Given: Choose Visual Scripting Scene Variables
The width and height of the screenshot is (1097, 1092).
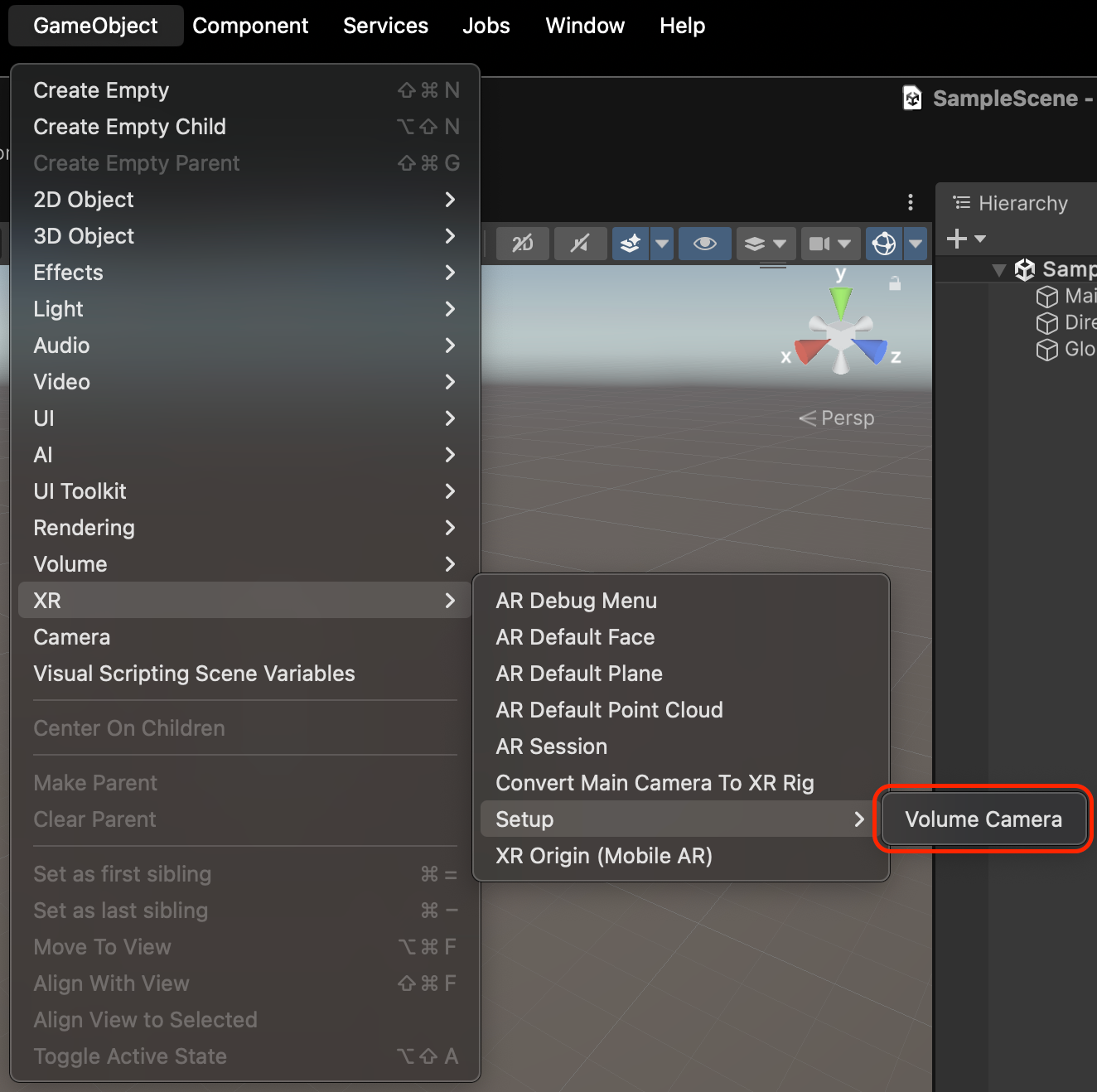Looking at the screenshot, I should click(x=245, y=674).
